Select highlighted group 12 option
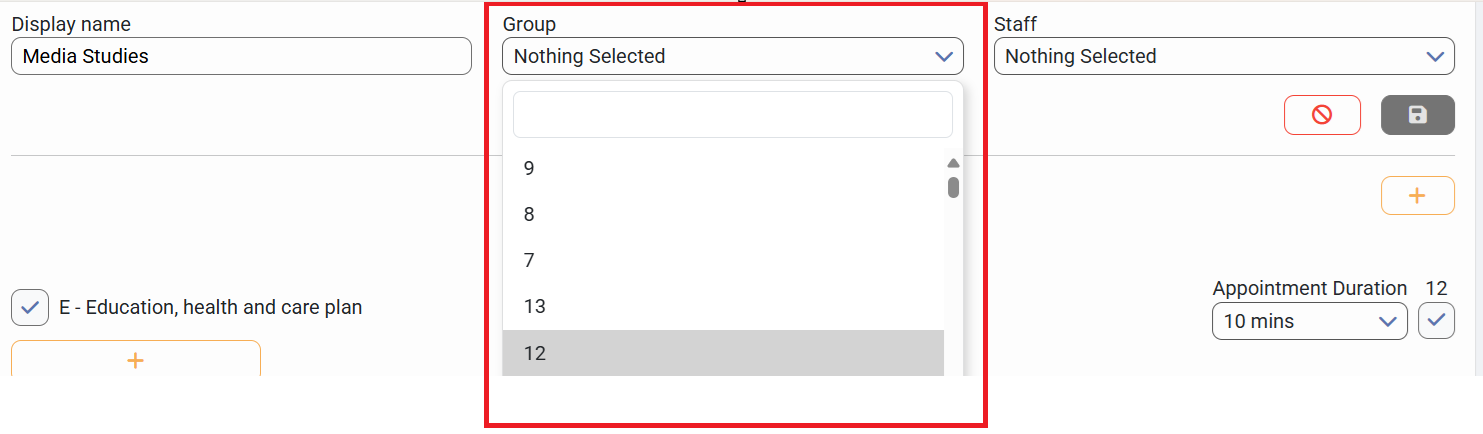The height and width of the screenshot is (434, 1483). (723, 353)
